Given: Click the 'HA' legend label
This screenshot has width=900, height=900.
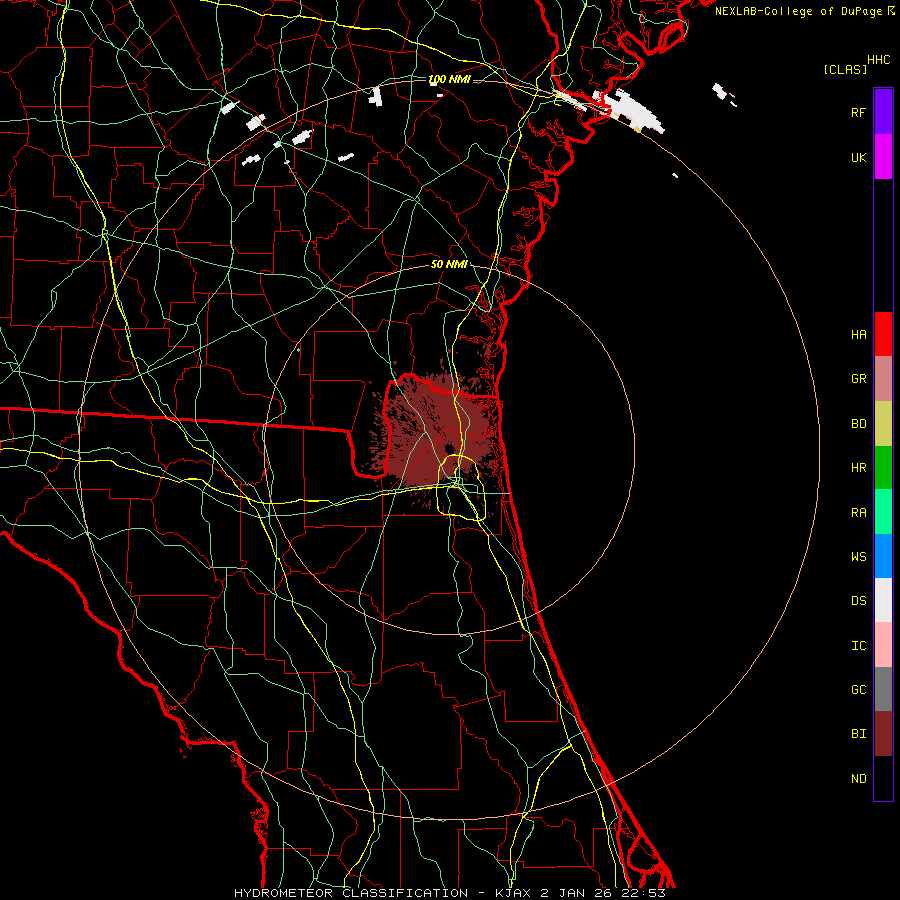Looking at the screenshot, I should point(858,335).
